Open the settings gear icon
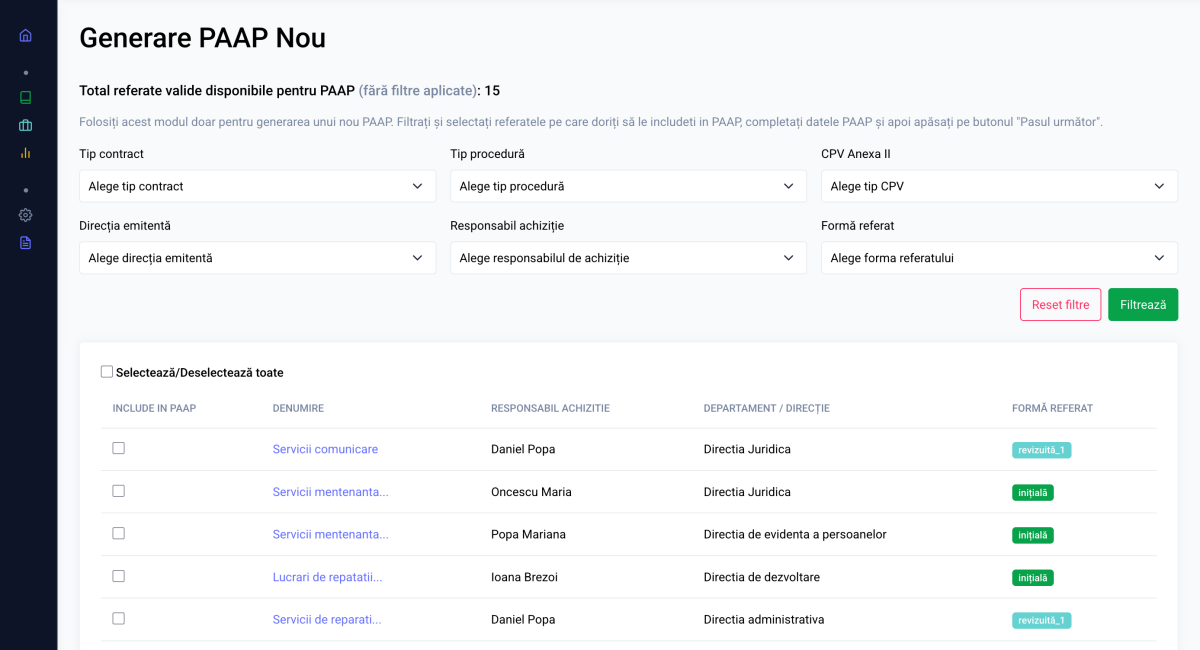Screen dimensions: 1200x650 pos(26,215)
